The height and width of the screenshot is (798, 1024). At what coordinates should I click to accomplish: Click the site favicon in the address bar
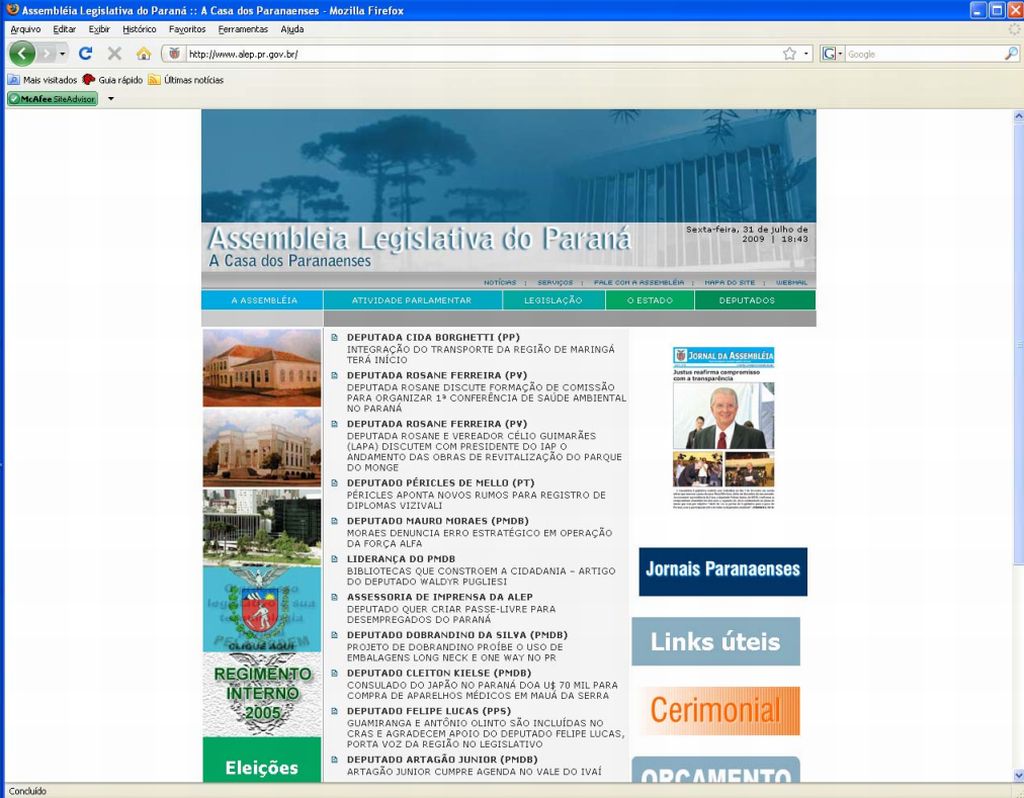[x=174, y=52]
